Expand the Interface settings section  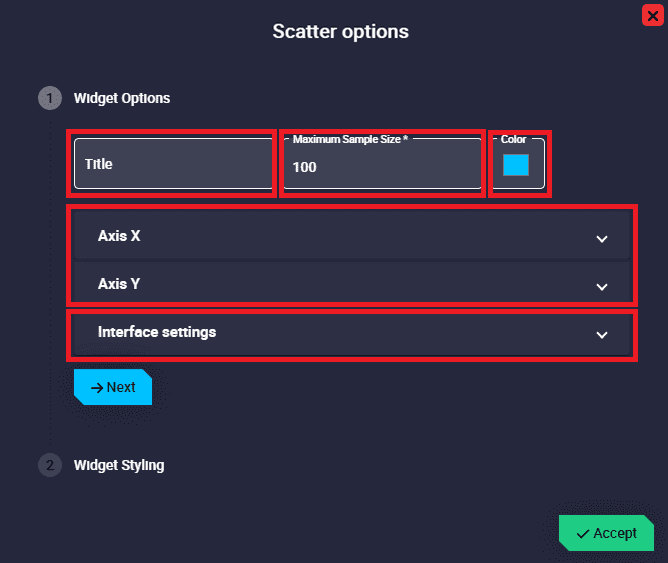pos(300,333)
